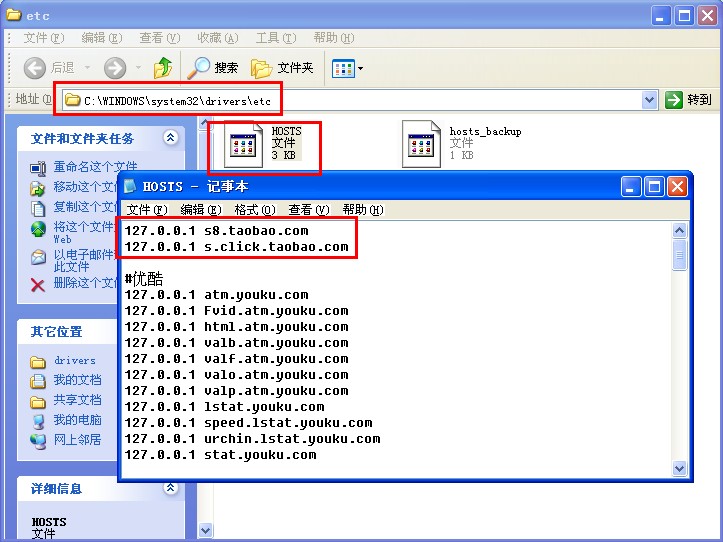Select the HOSTS file icon
Image resolution: width=723 pixels, height=542 pixels.
[x=242, y=146]
